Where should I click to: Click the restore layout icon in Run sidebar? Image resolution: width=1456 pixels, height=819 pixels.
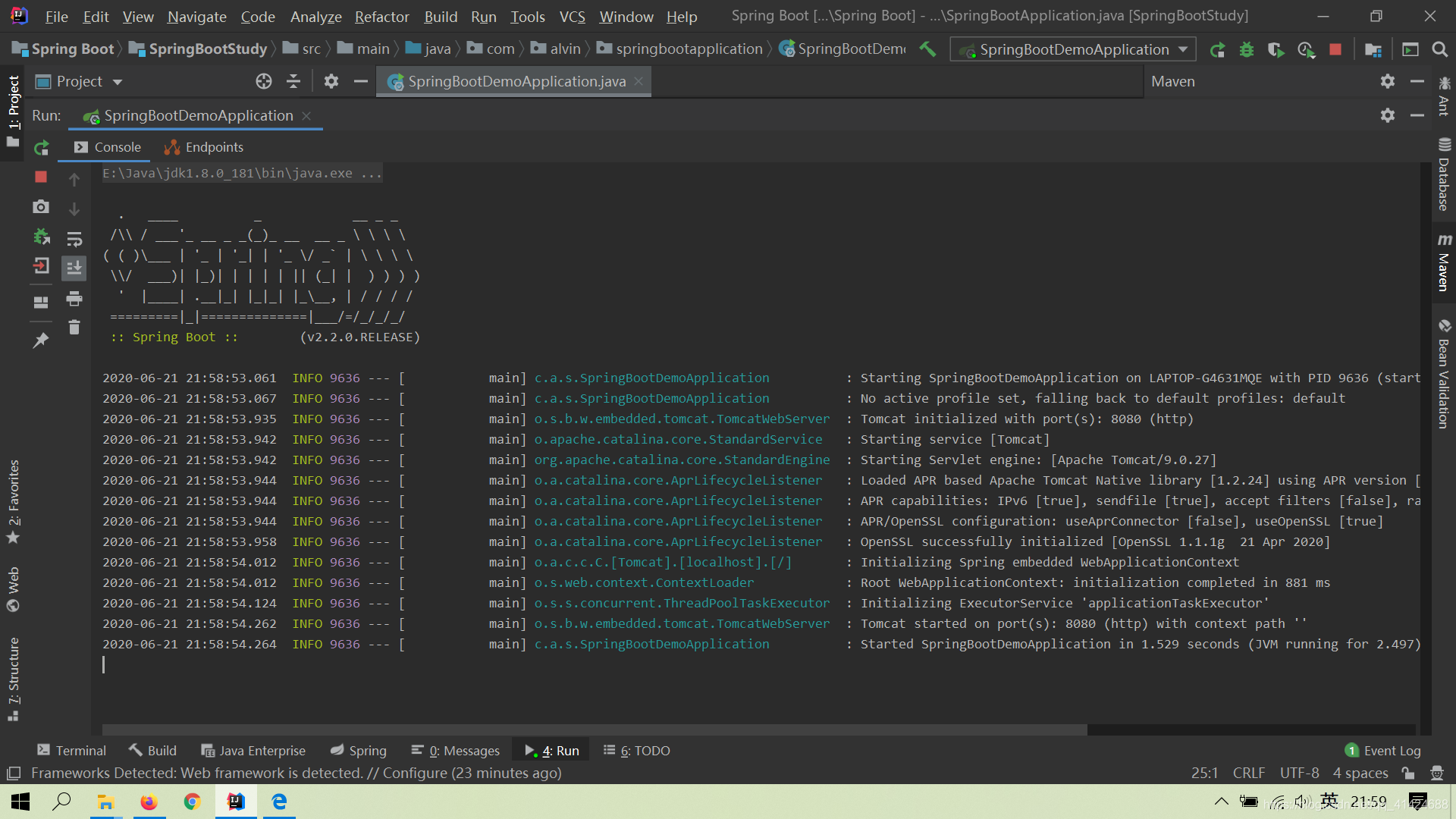(41, 302)
